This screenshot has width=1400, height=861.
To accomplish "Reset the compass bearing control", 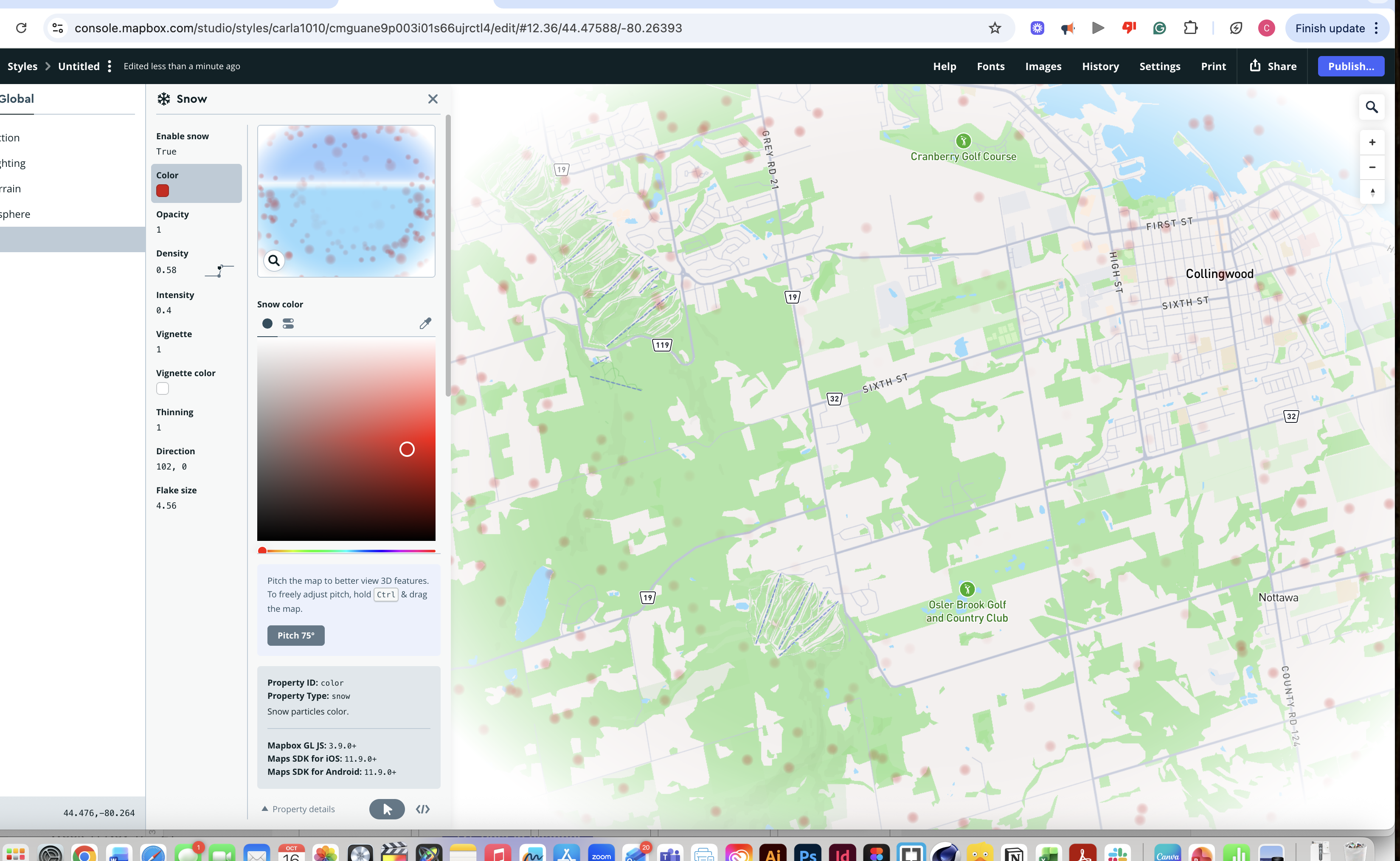I will [x=1373, y=192].
